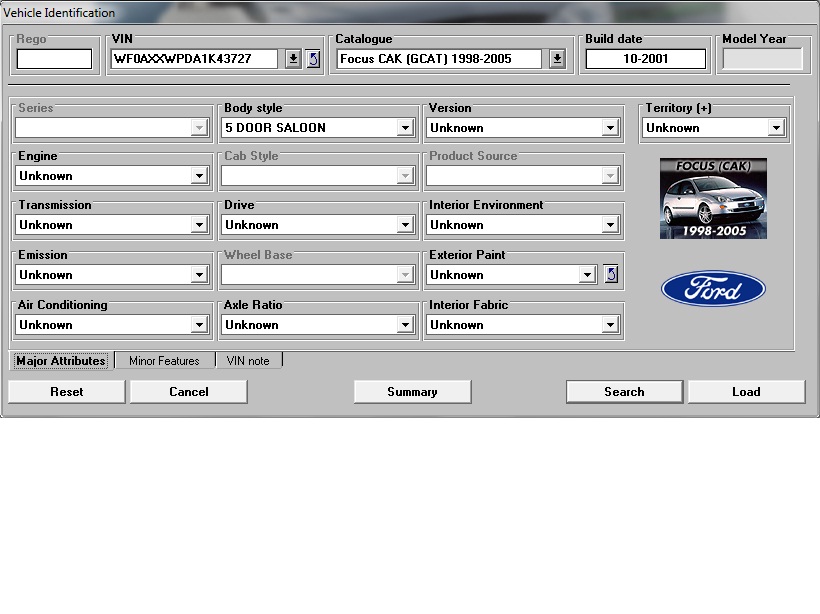820x614 pixels.
Task: Click the blue Ford oval logo
Action: tap(713, 290)
